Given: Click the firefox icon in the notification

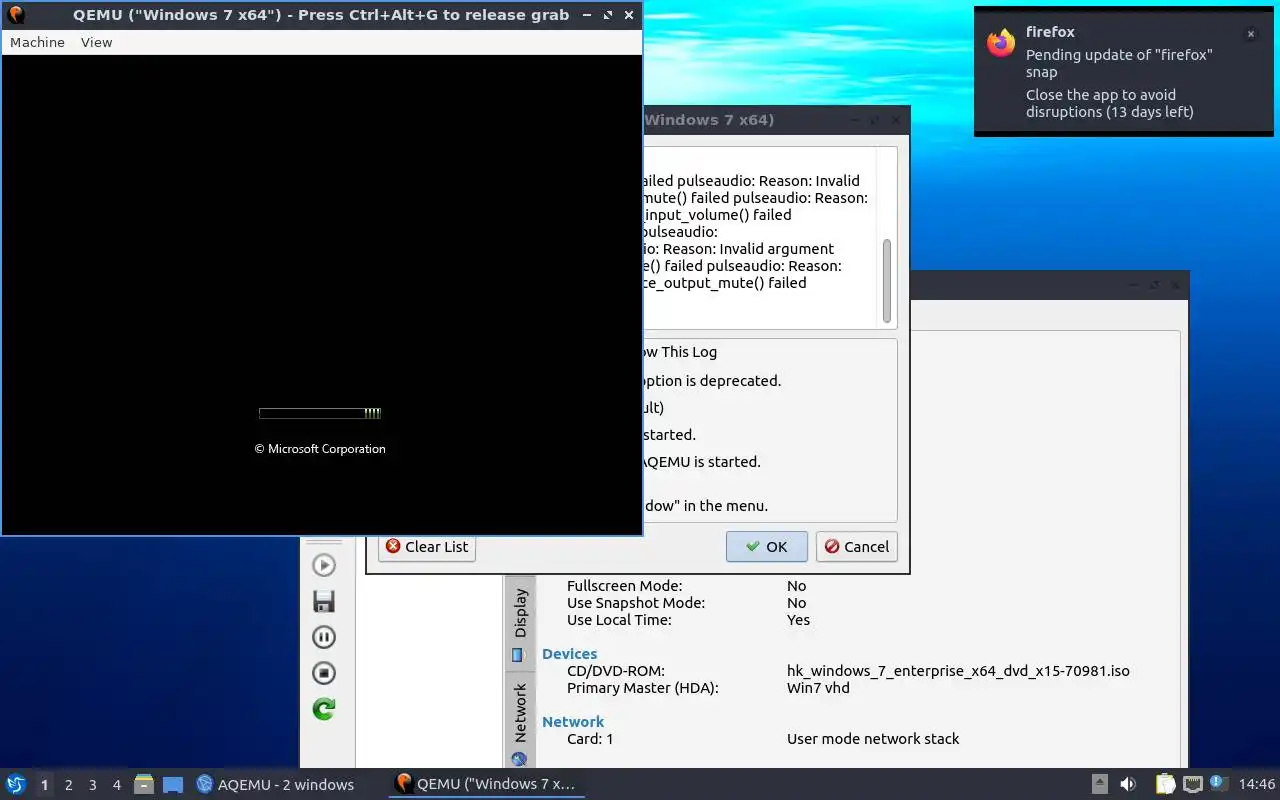Looking at the screenshot, I should [x=1001, y=43].
